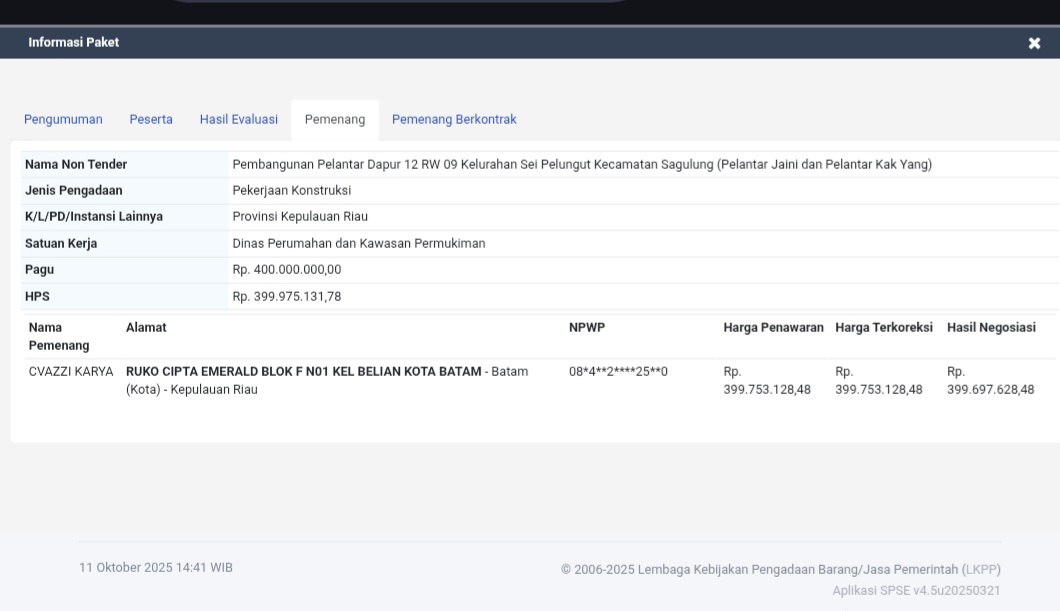Click the HPS value Rp. 399.975.131,78
The image size is (1060, 611).
tap(287, 297)
